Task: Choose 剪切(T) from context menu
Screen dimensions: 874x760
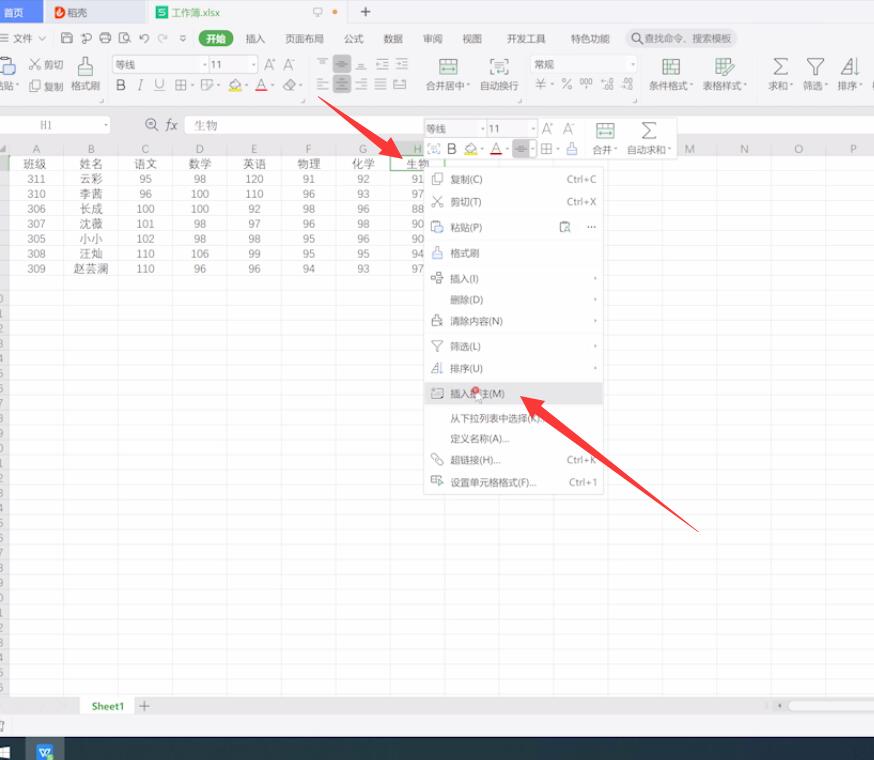Action: (x=513, y=202)
